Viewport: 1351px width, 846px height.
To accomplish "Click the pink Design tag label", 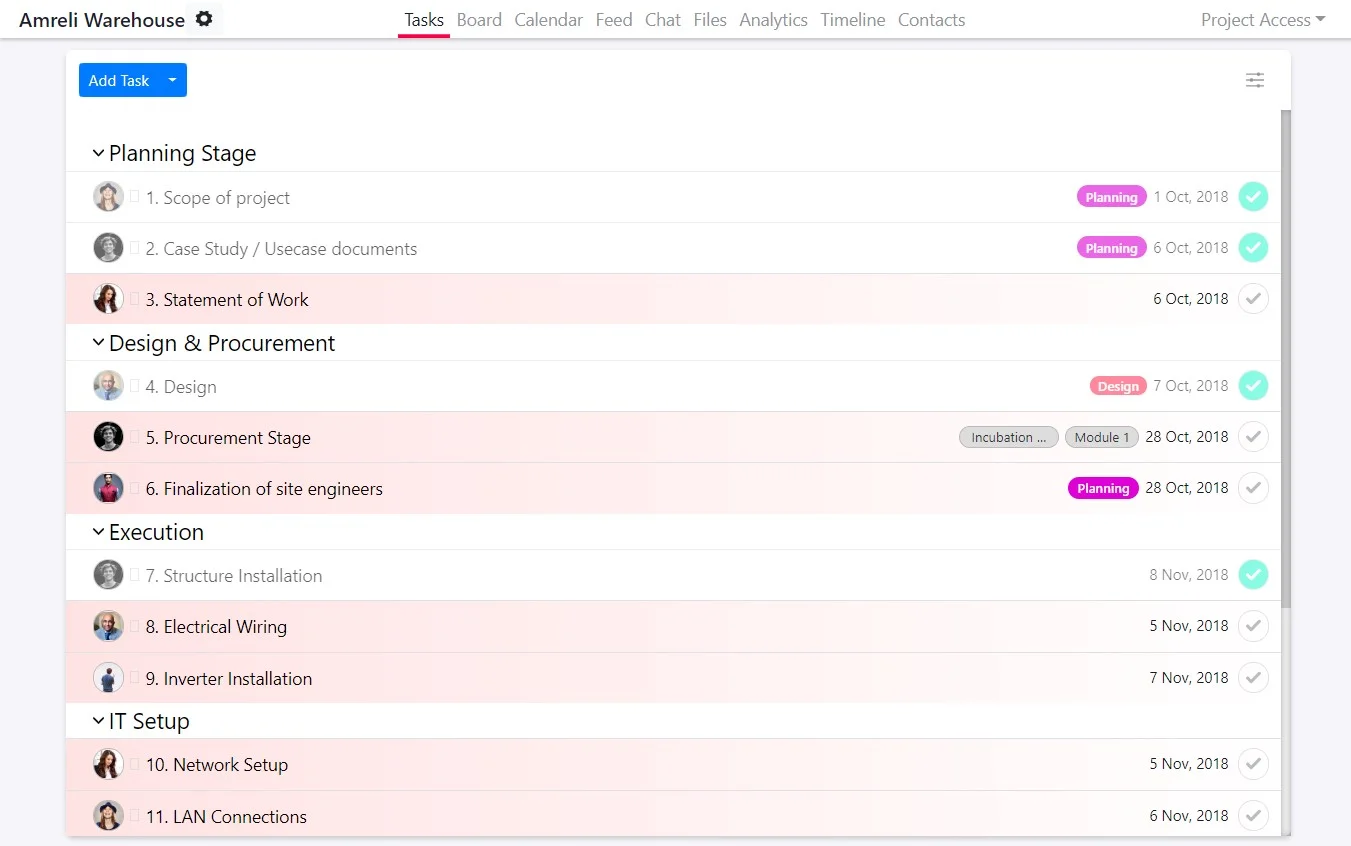I will (1117, 386).
